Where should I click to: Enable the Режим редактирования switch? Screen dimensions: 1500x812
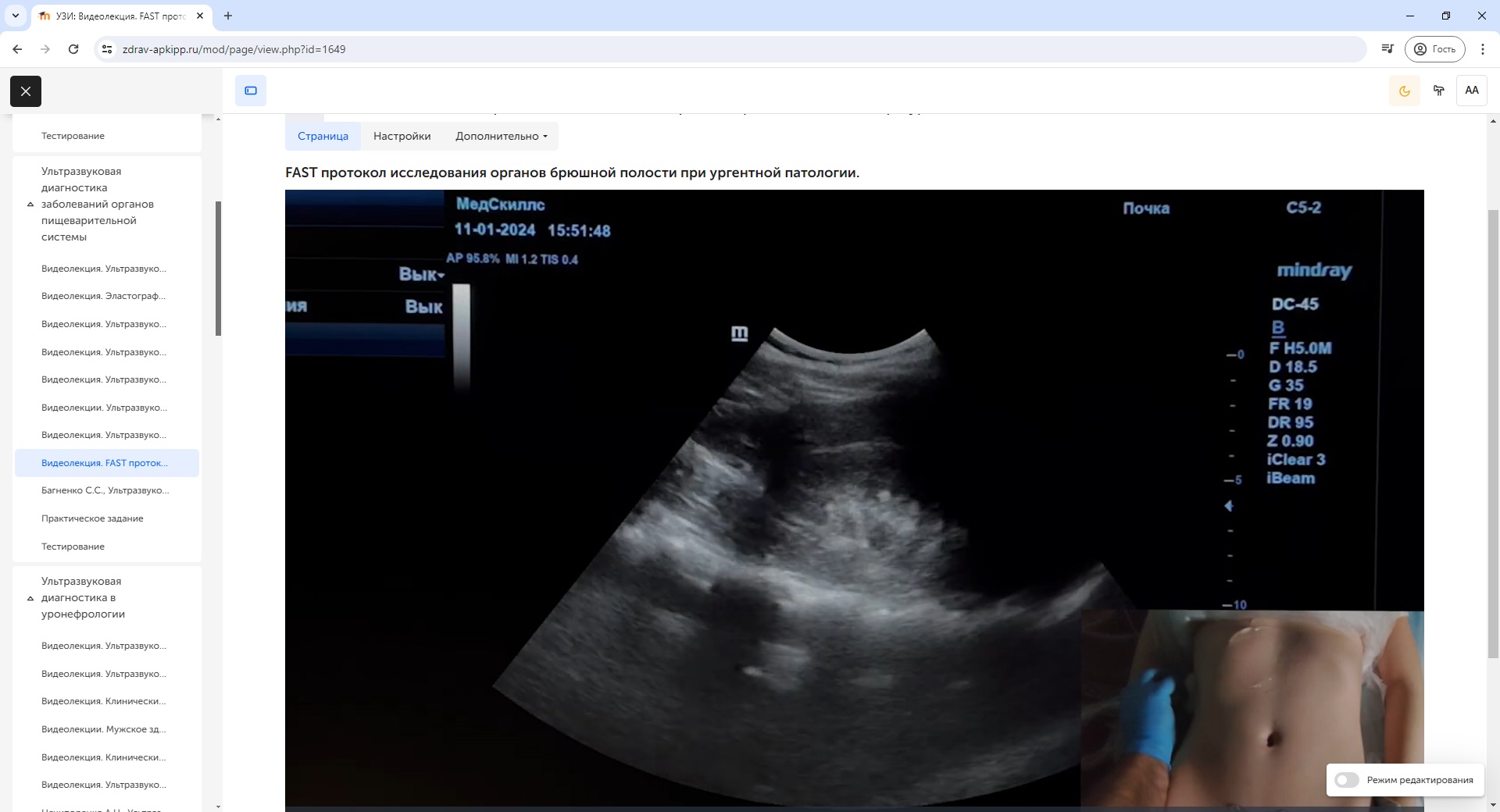1347,780
